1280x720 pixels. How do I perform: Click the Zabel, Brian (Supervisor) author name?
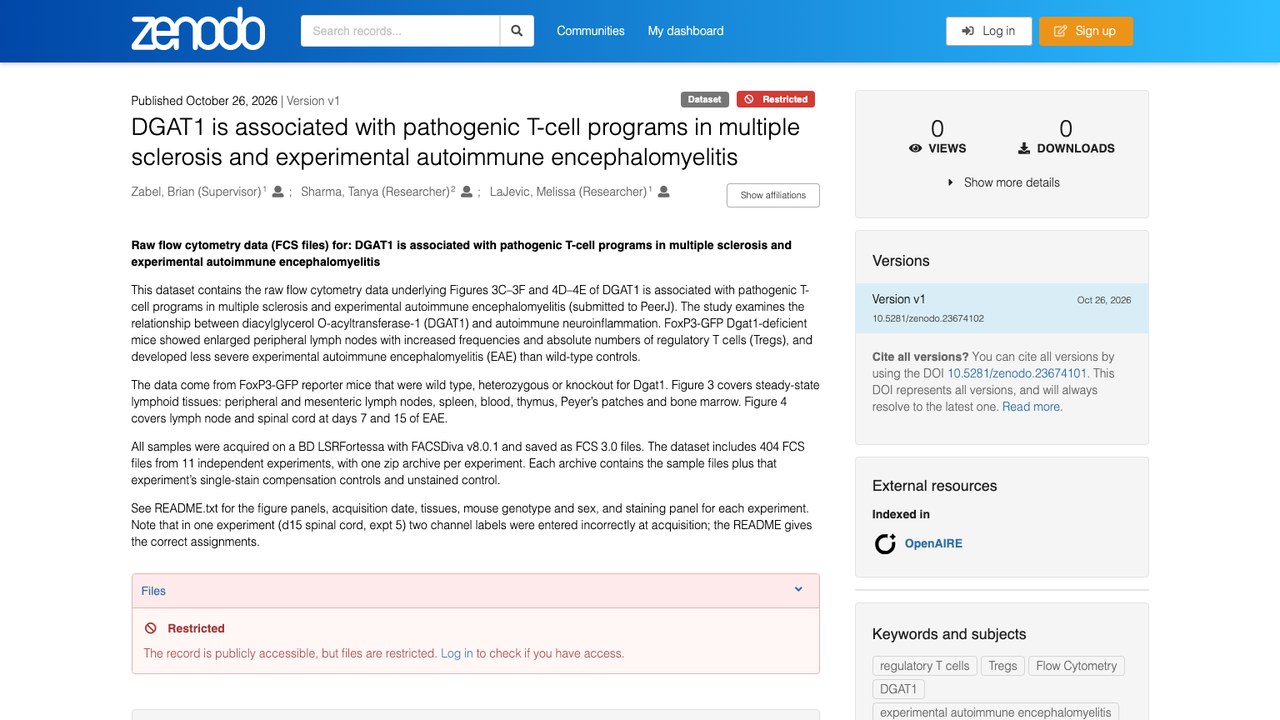pyautogui.click(x=197, y=192)
